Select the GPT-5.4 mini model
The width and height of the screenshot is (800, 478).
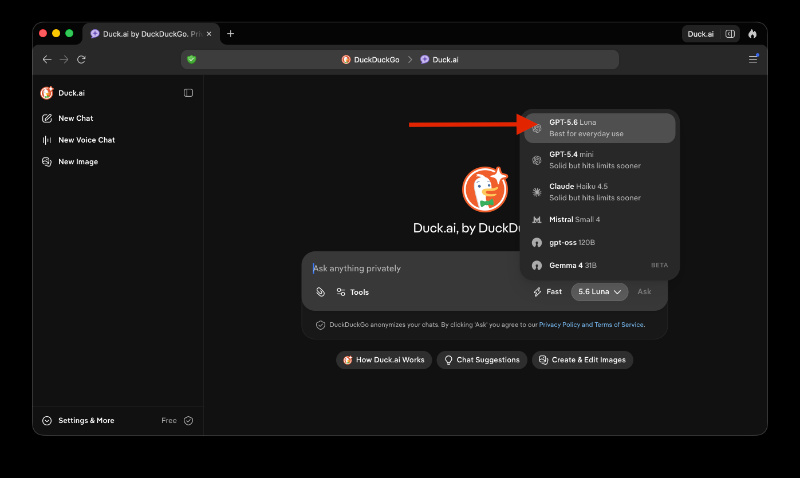click(x=599, y=160)
